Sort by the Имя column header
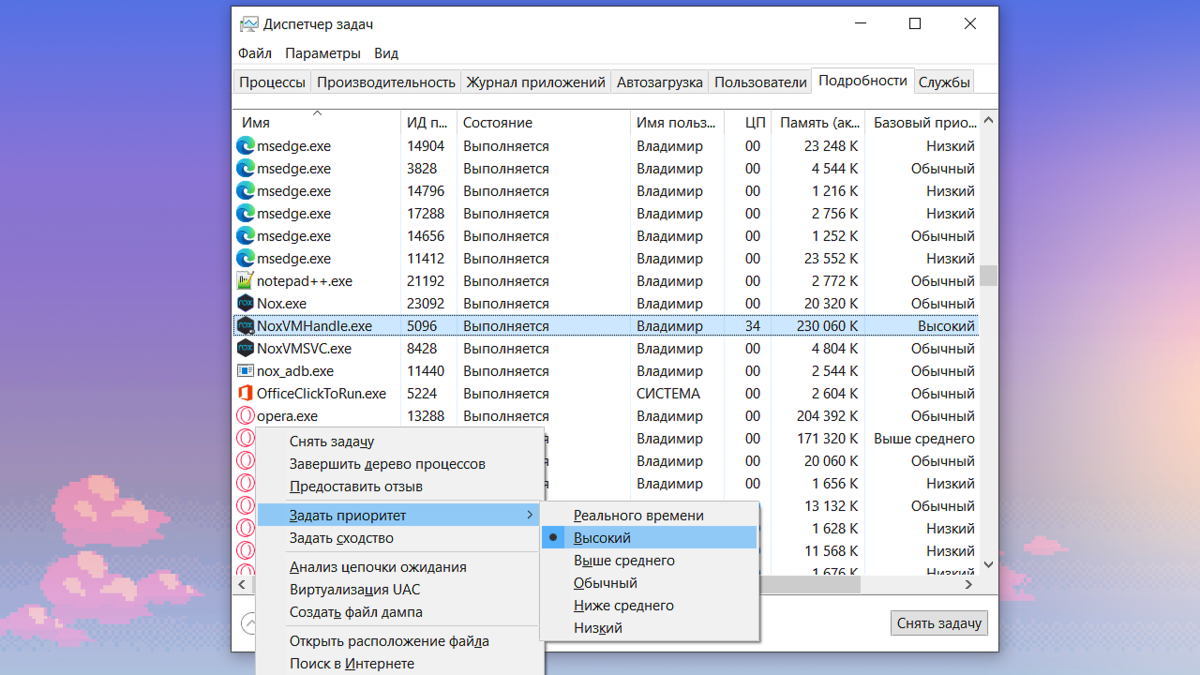 click(317, 123)
